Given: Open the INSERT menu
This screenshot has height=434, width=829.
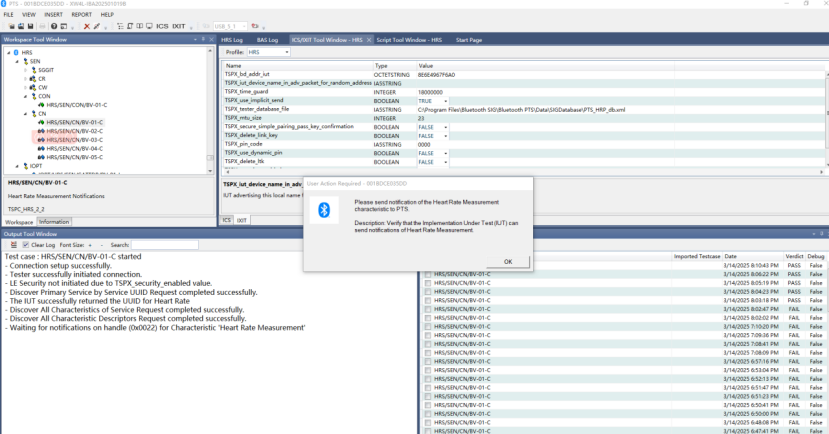Looking at the screenshot, I should [x=53, y=15].
